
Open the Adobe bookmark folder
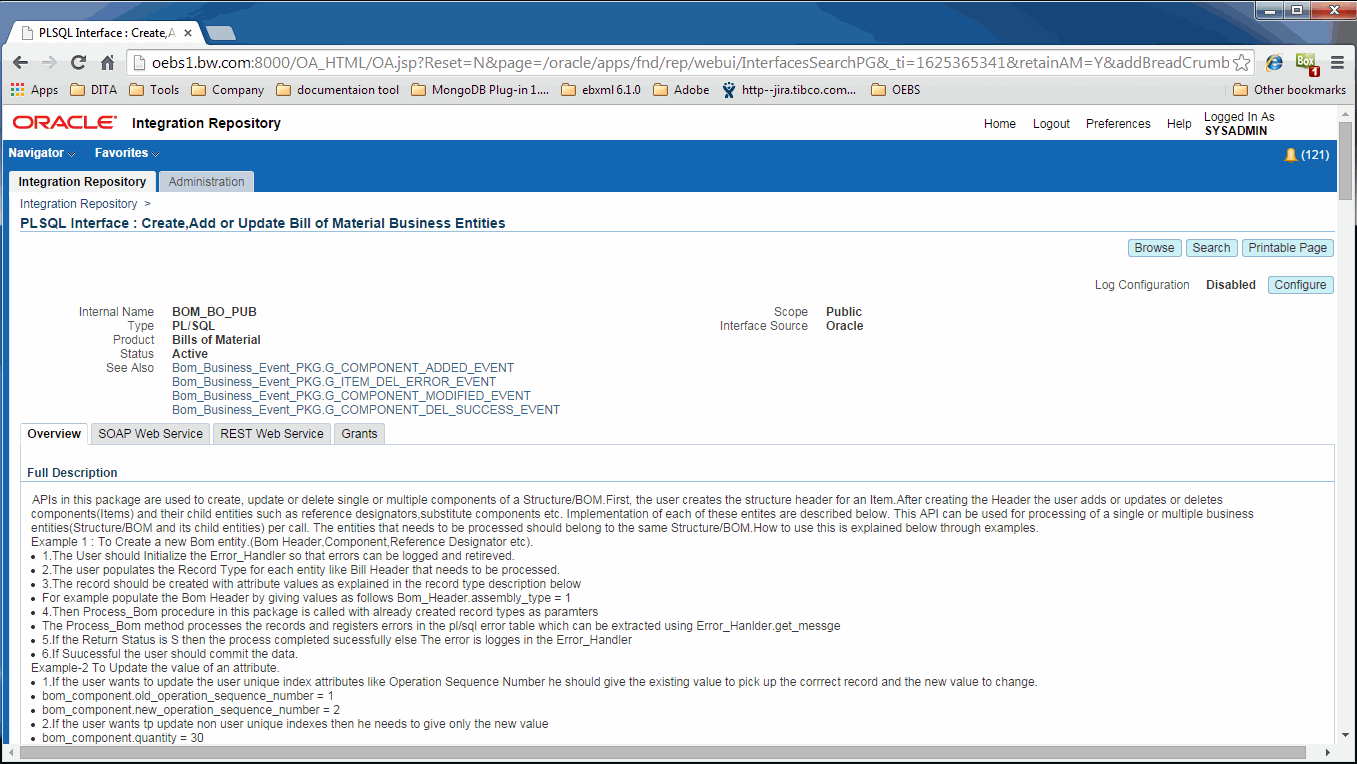click(x=681, y=89)
